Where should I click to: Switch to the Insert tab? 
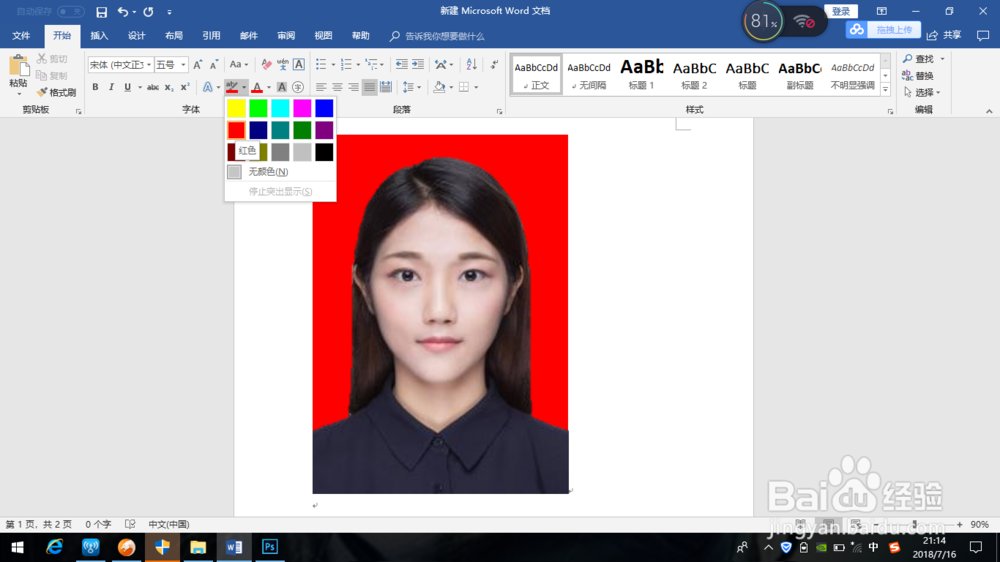[x=99, y=36]
